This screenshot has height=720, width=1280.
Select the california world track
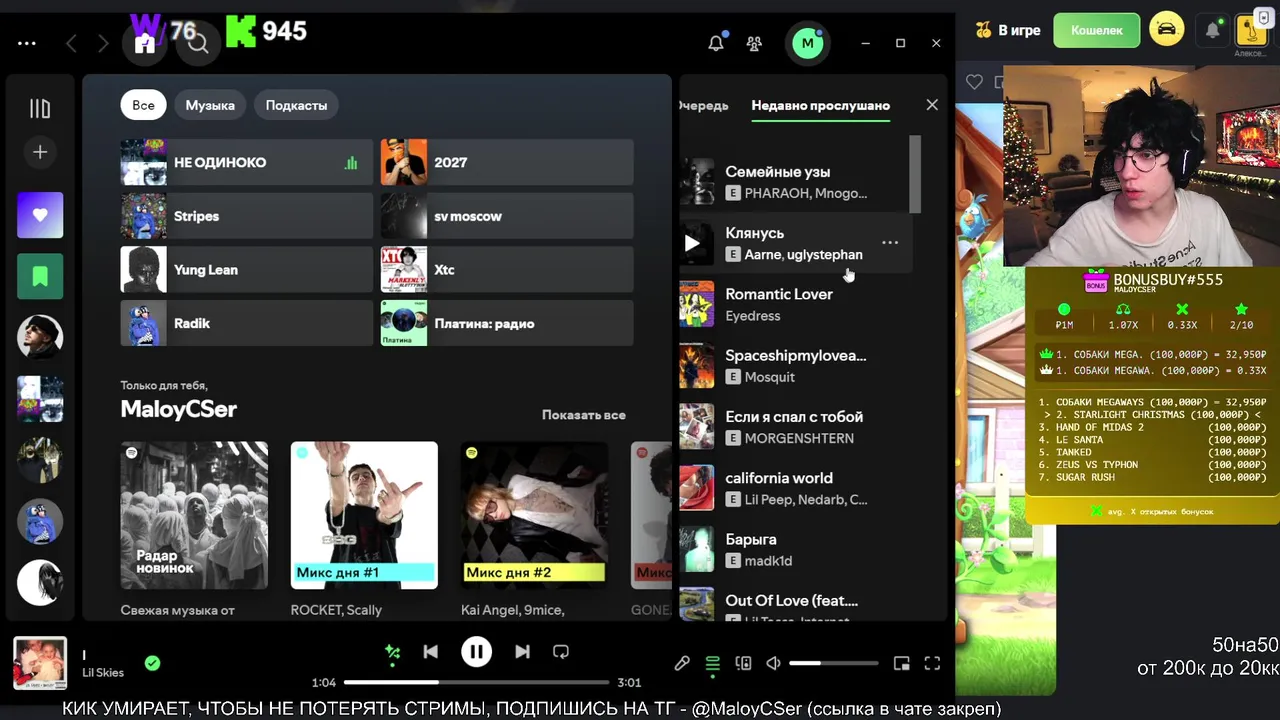tap(796, 488)
